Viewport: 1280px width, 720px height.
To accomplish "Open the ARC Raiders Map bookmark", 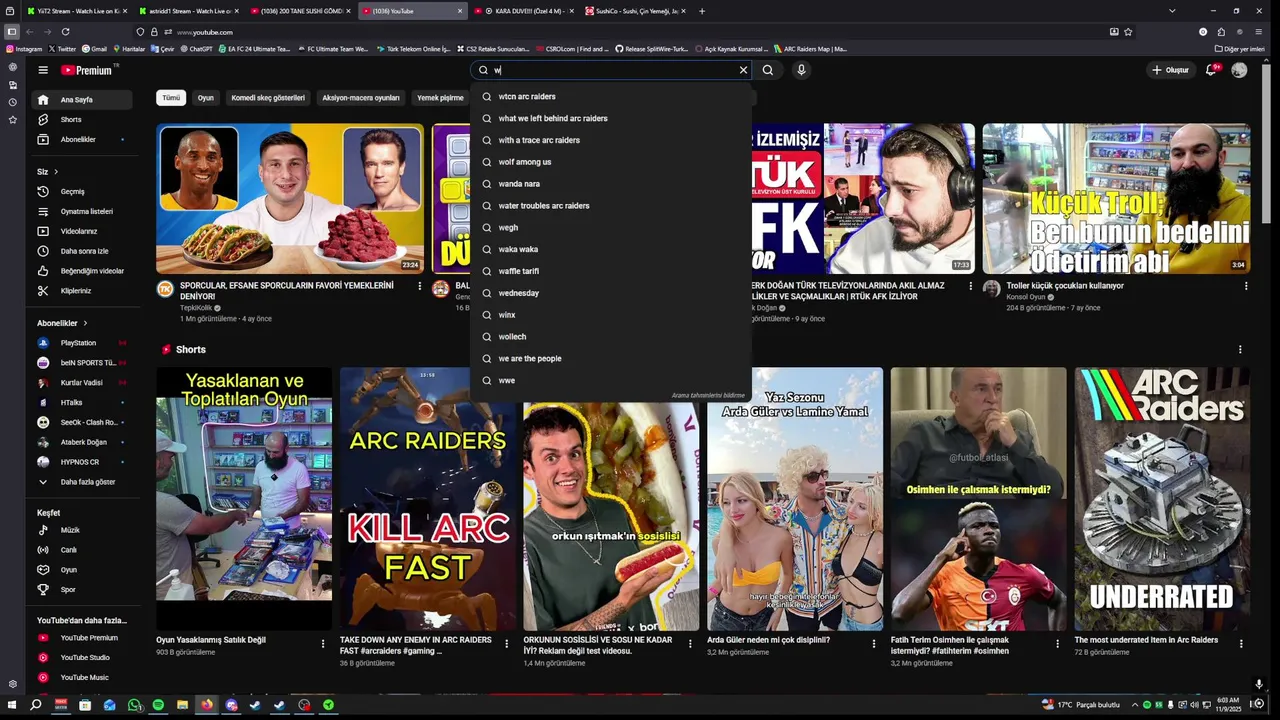I will 810,48.
